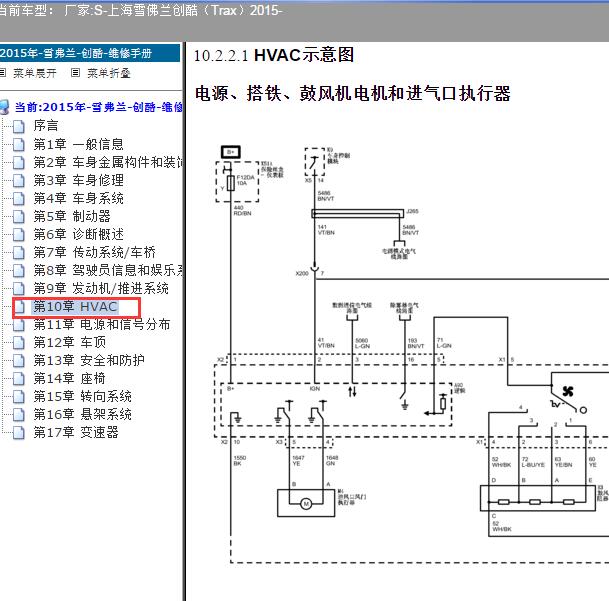
Task: Click the page icon beside 第9章
Action: pyautogui.click(x=19, y=289)
